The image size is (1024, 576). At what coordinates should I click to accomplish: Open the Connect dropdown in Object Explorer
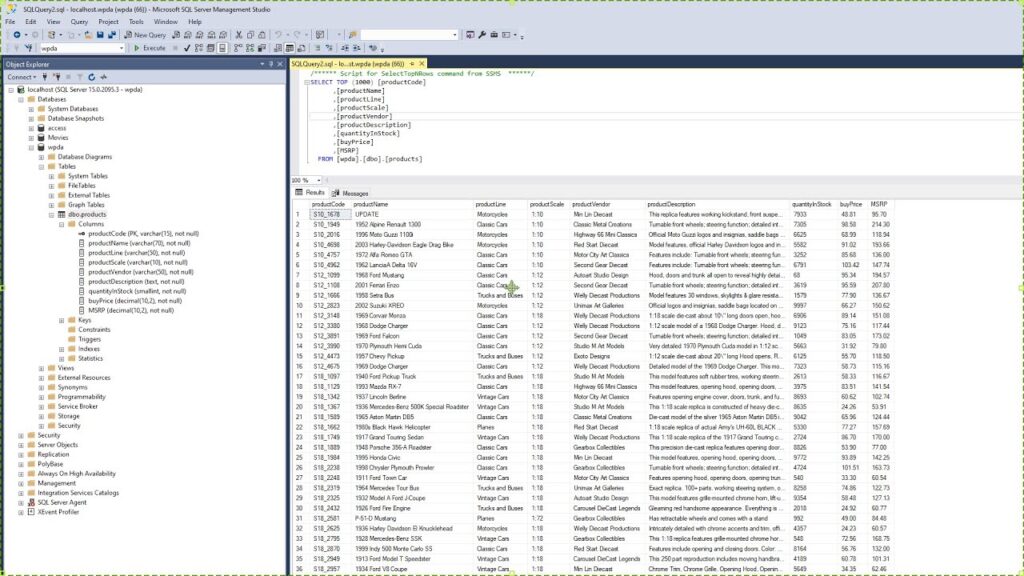[x=22, y=77]
